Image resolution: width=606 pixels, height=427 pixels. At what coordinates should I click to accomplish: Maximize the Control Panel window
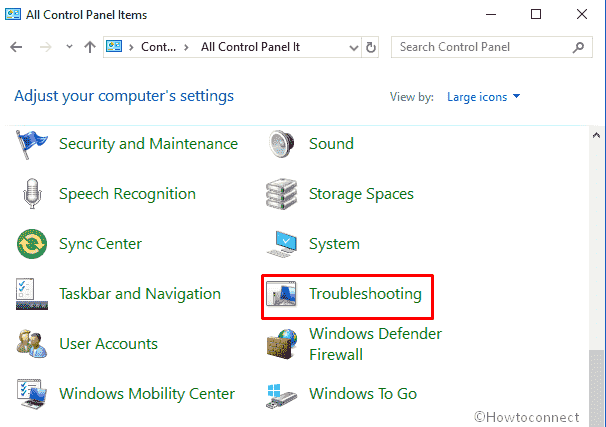[536, 14]
